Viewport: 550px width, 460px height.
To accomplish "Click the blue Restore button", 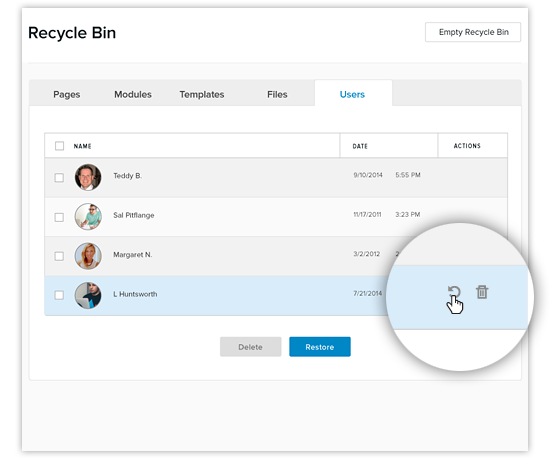I will click(x=320, y=347).
